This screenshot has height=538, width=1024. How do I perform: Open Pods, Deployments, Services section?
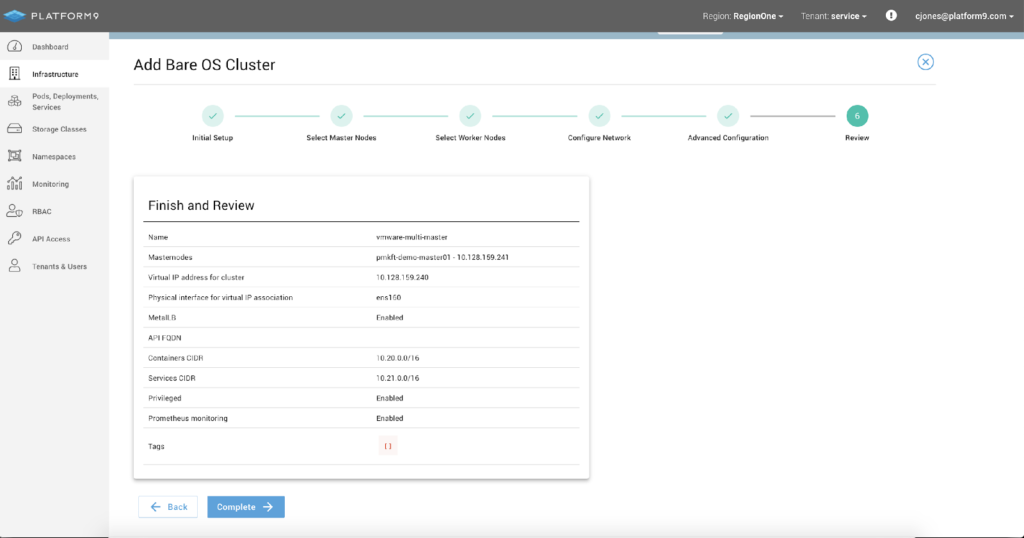point(64,101)
